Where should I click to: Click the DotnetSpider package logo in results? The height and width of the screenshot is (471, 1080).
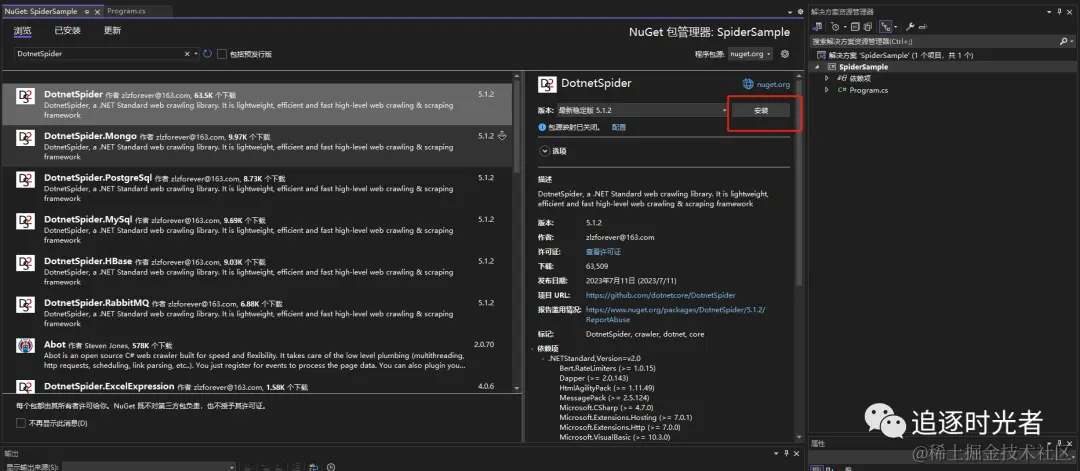point(25,96)
